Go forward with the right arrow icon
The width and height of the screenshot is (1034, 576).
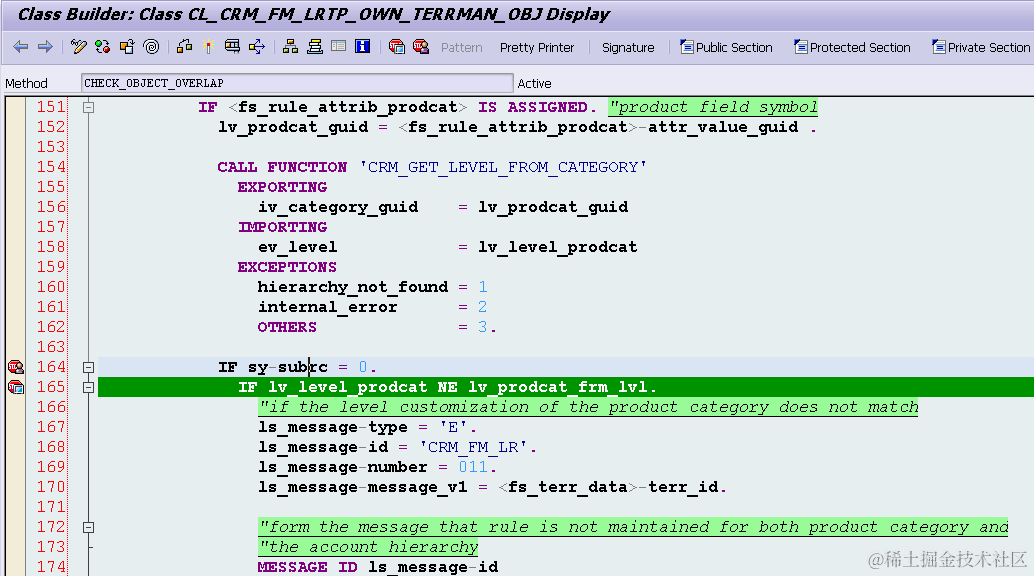(x=46, y=47)
